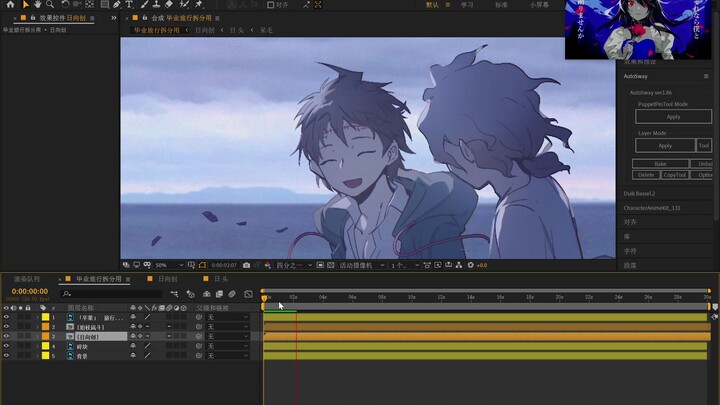This screenshot has height=405, width=720.
Task: Toggle motion blur icon in timeline
Action: (232, 294)
